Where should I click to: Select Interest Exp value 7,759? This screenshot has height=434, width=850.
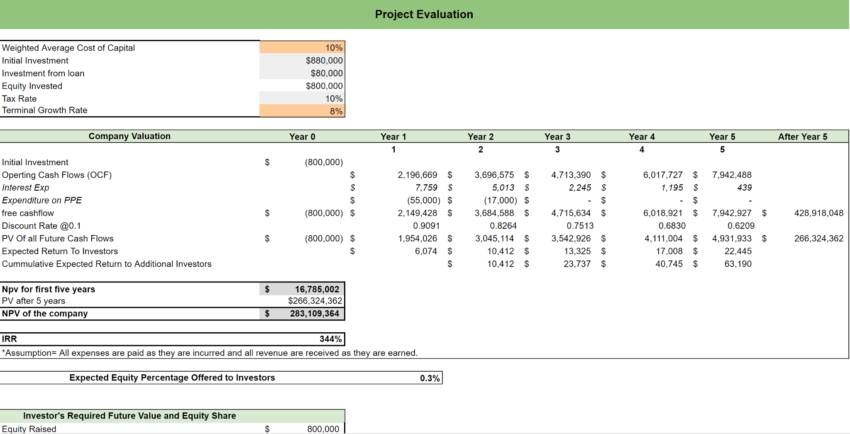[x=427, y=187]
